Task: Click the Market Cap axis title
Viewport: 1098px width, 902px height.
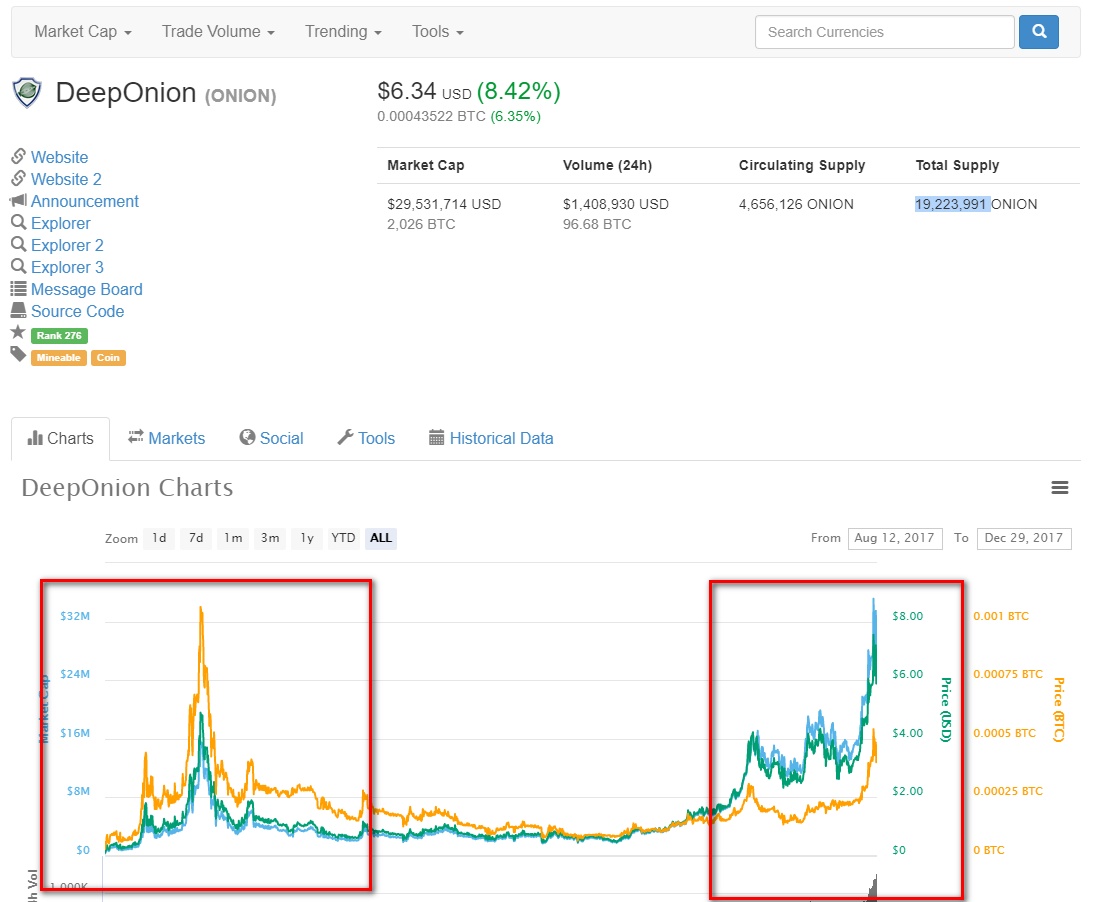Action: (43, 709)
